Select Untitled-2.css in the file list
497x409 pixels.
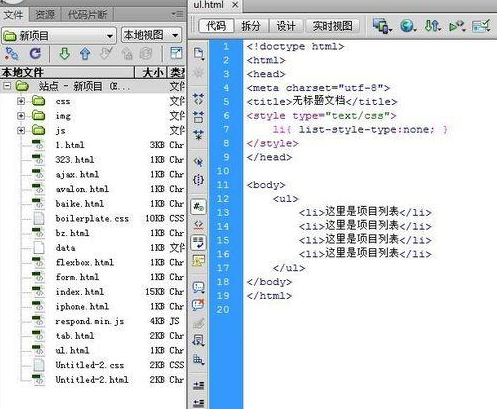coord(90,365)
